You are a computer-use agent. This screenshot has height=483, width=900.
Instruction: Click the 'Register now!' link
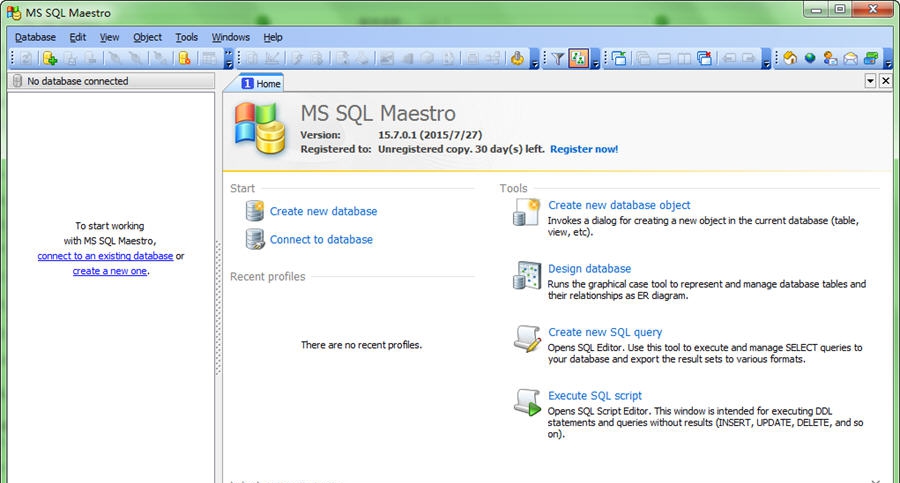coord(584,149)
